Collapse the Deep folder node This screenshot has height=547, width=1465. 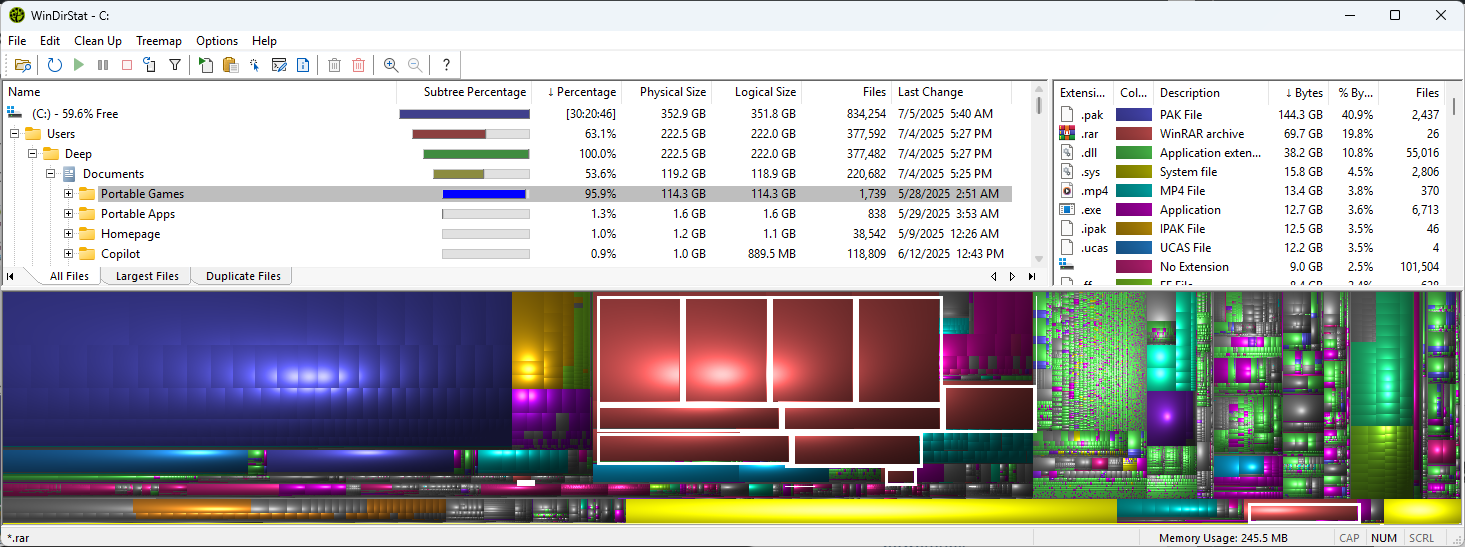(x=33, y=154)
